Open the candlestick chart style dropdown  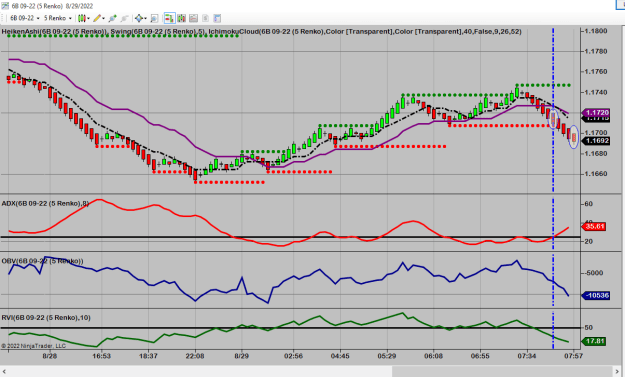[83, 18]
